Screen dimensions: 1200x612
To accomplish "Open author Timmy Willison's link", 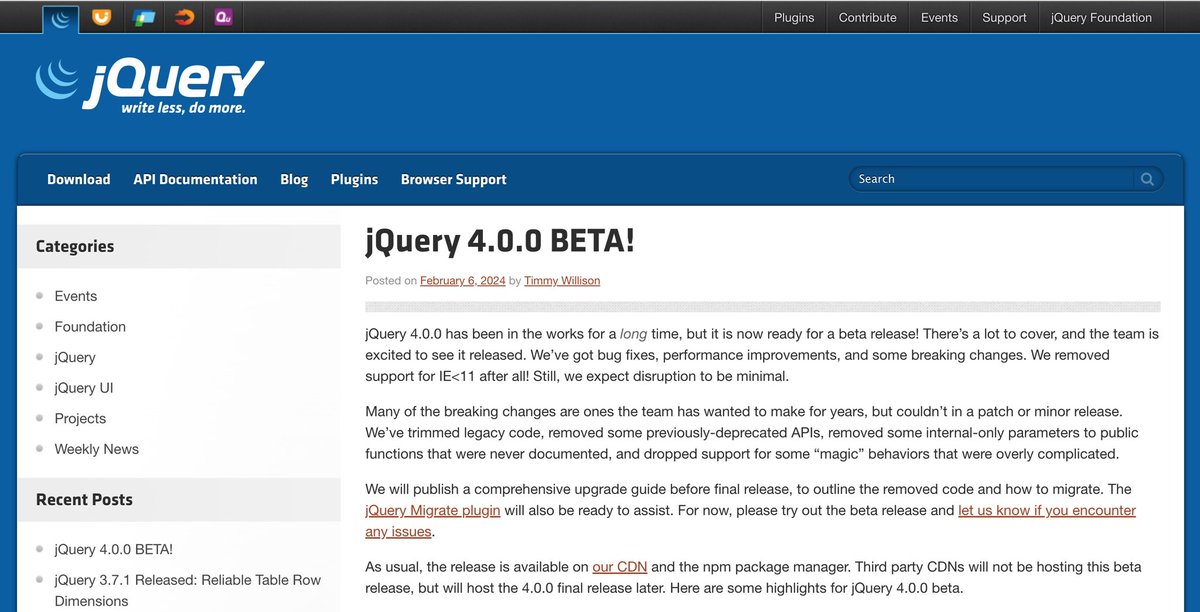I will click(562, 281).
